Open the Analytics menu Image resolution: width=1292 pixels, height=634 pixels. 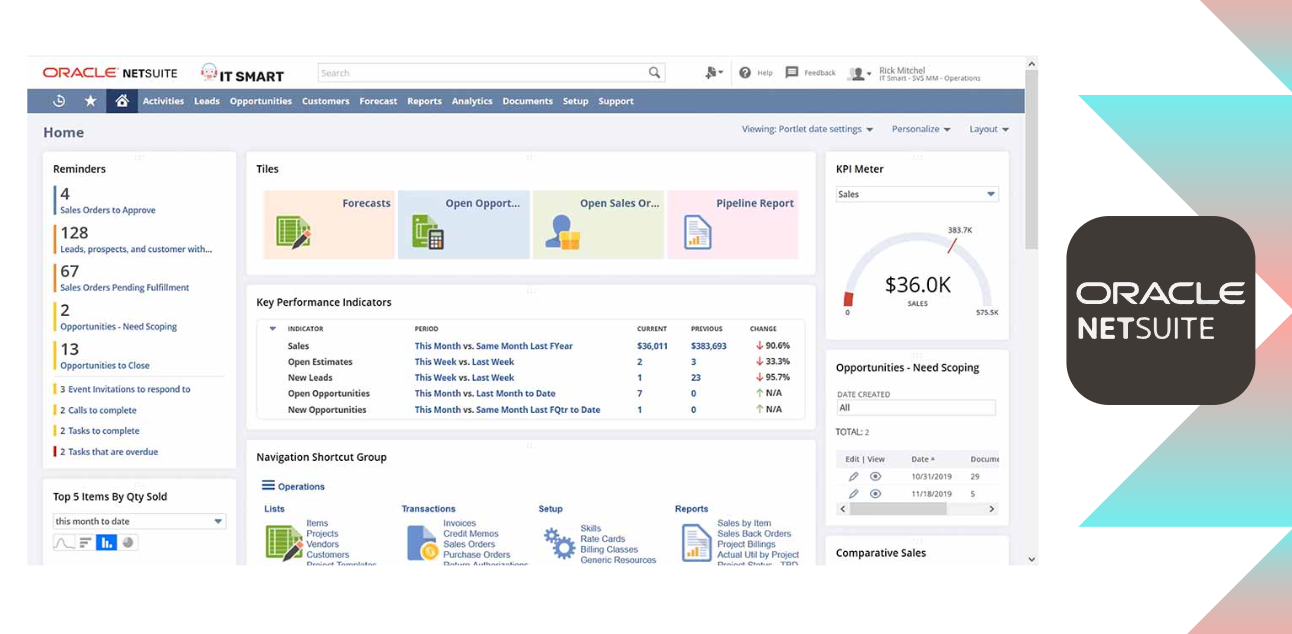coord(472,101)
